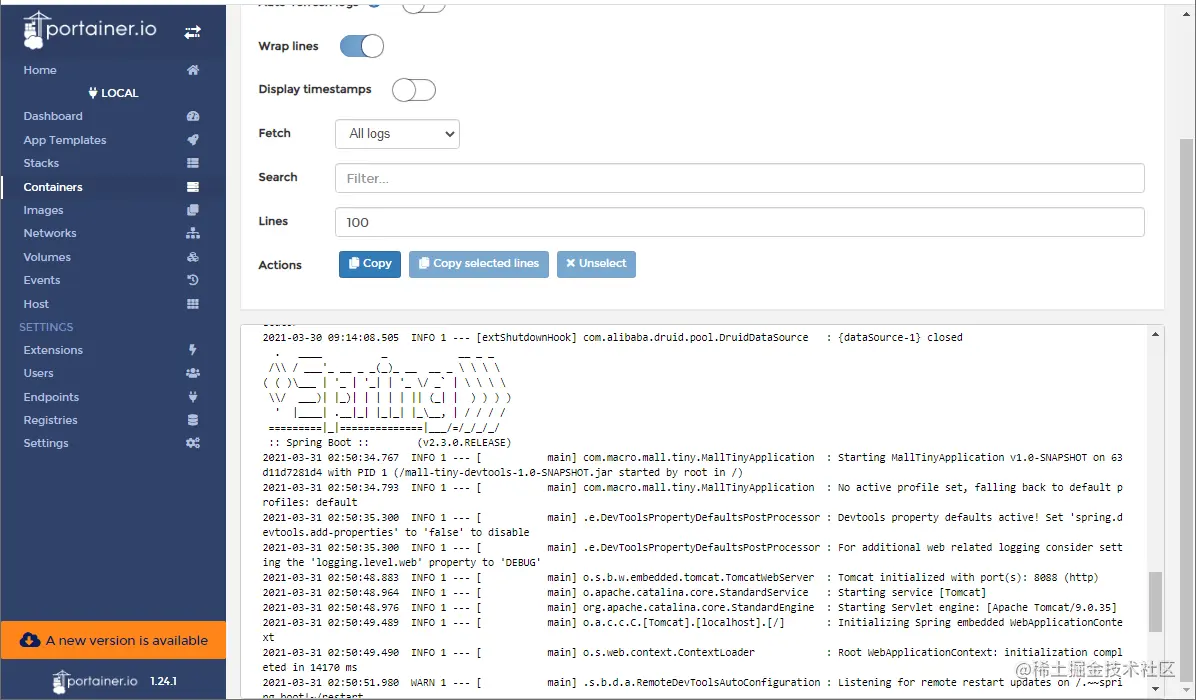Viewport: 1196px width, 700px height.
Task: Click the Extensions bolt icon
Action: pos(193,350)
